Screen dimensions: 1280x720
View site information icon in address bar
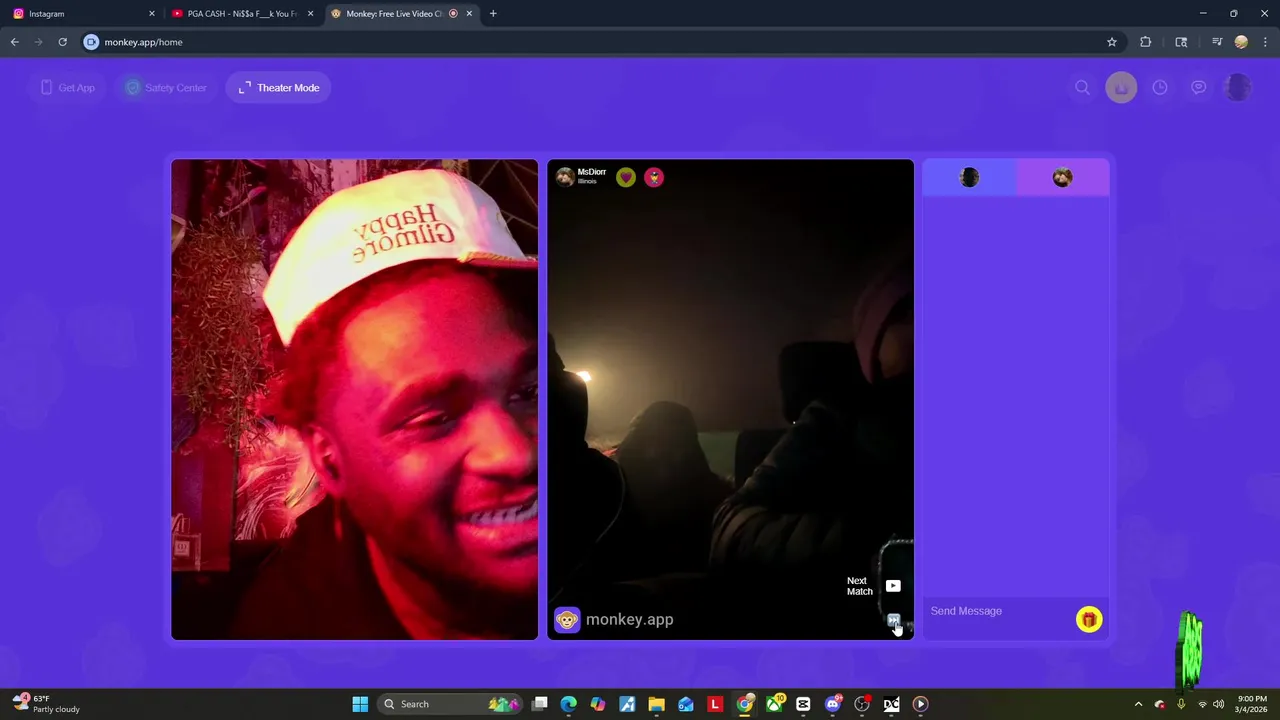92,42
